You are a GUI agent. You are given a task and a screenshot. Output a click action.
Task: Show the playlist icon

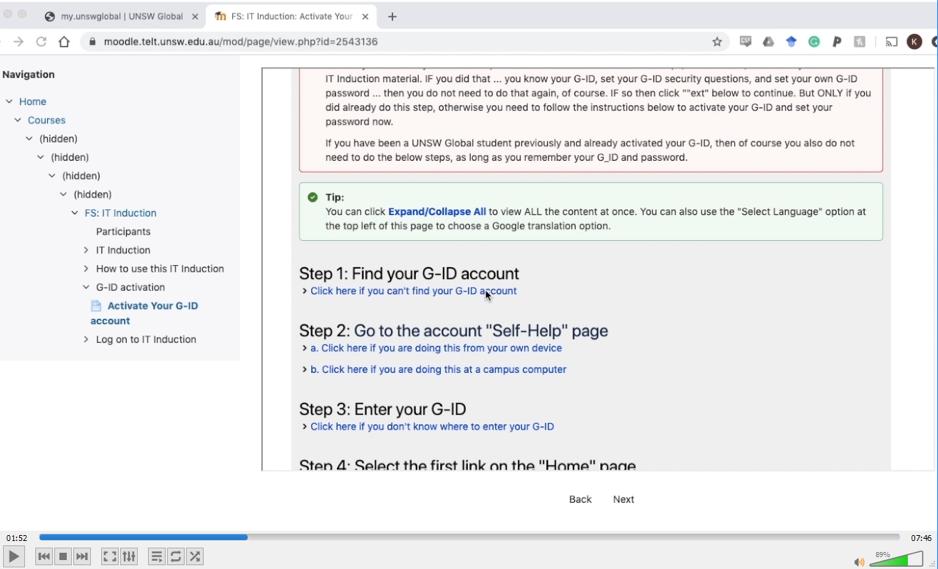(156, 556)
